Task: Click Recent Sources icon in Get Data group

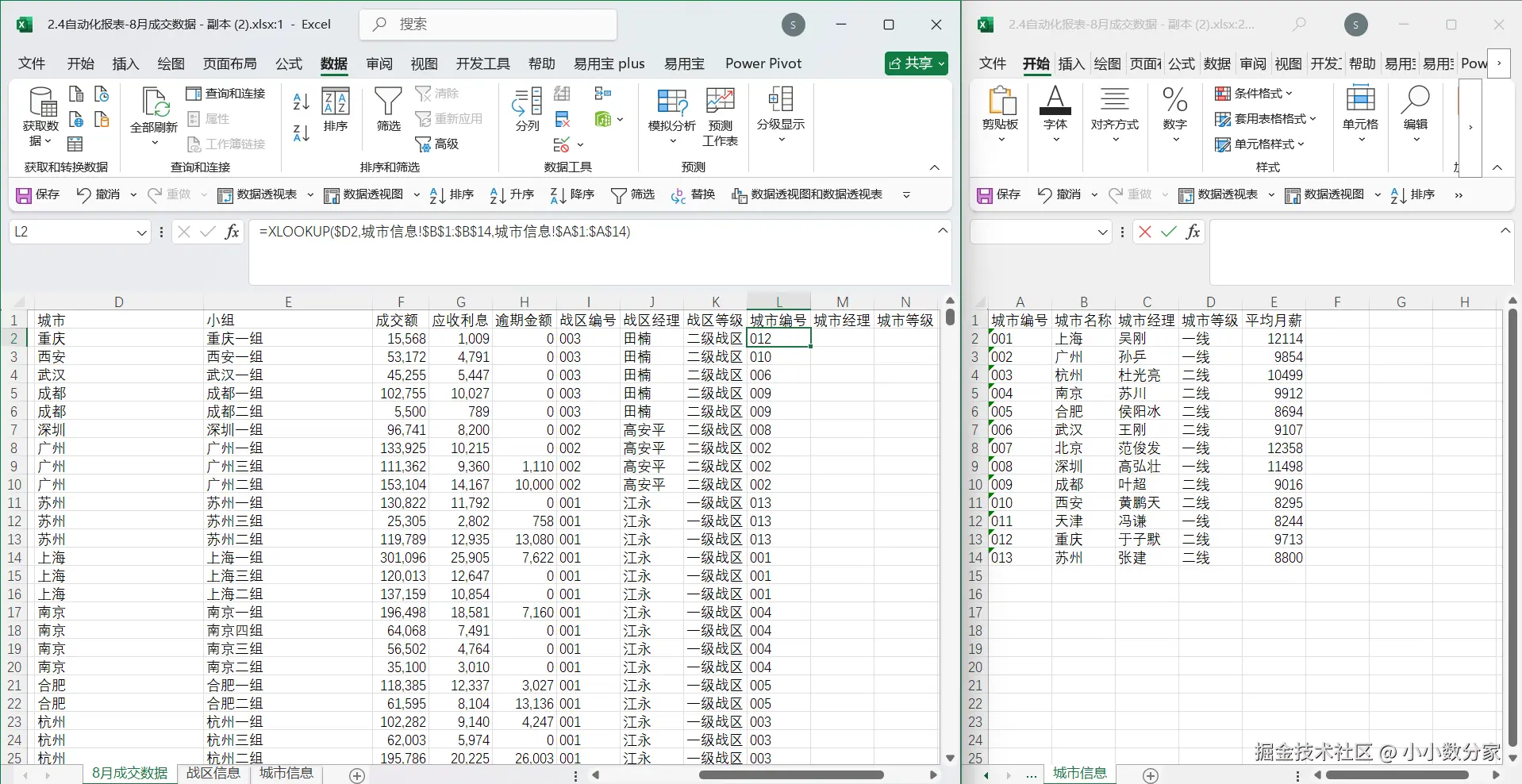Action: pos(102,94)
